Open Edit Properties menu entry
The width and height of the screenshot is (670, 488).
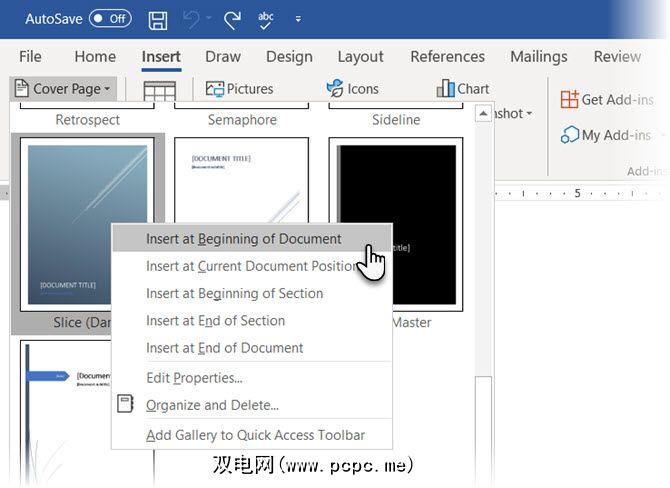(252, 378)
